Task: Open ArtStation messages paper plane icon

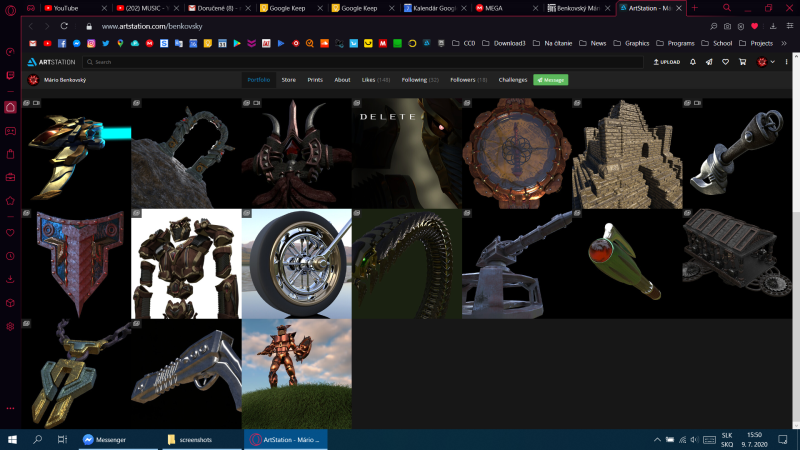Action: tap(709, 62)
